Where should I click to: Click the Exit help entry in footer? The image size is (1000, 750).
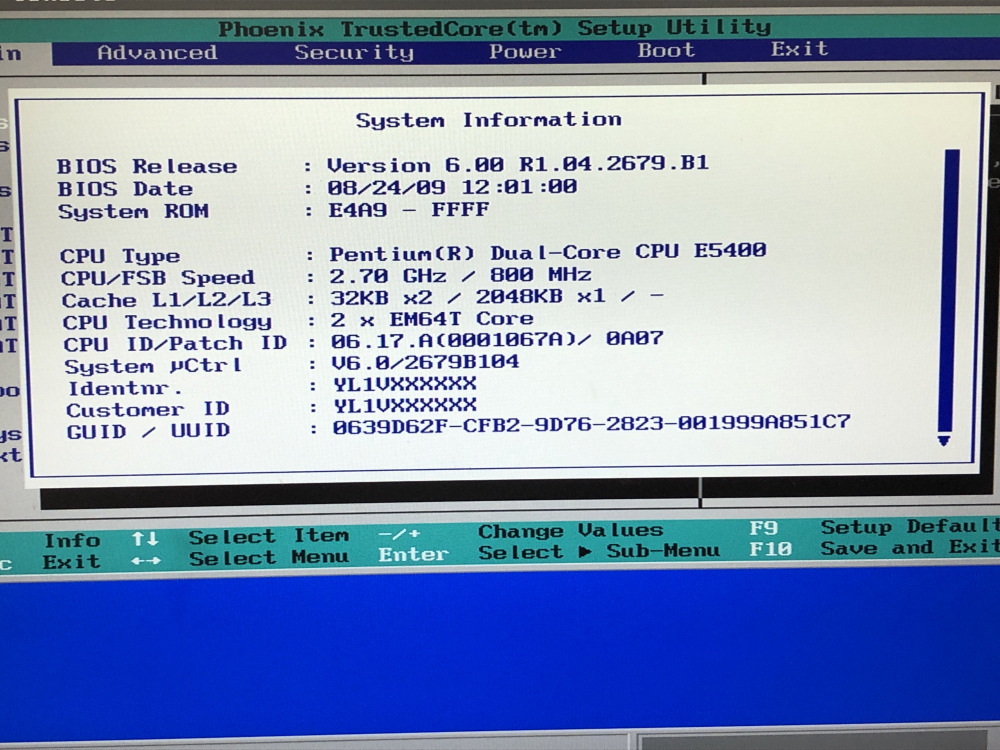(x=71, y=562)
